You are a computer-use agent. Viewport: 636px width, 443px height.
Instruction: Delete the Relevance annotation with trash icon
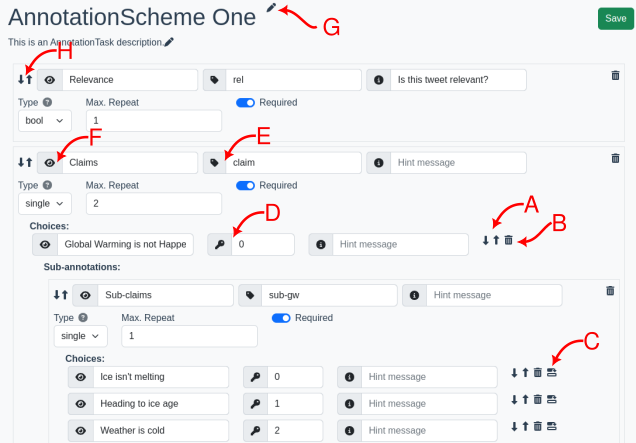click(615, 75)
